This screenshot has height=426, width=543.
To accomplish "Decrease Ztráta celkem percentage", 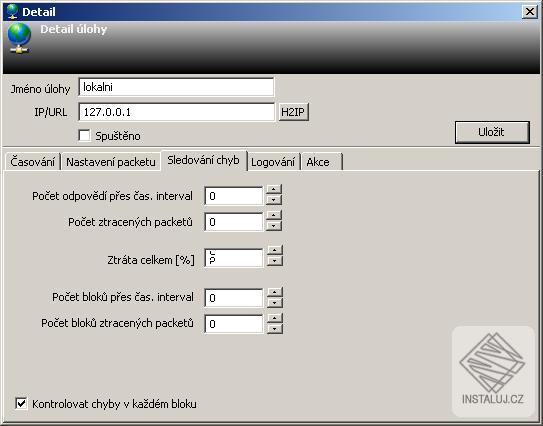I will coord(275,261).
